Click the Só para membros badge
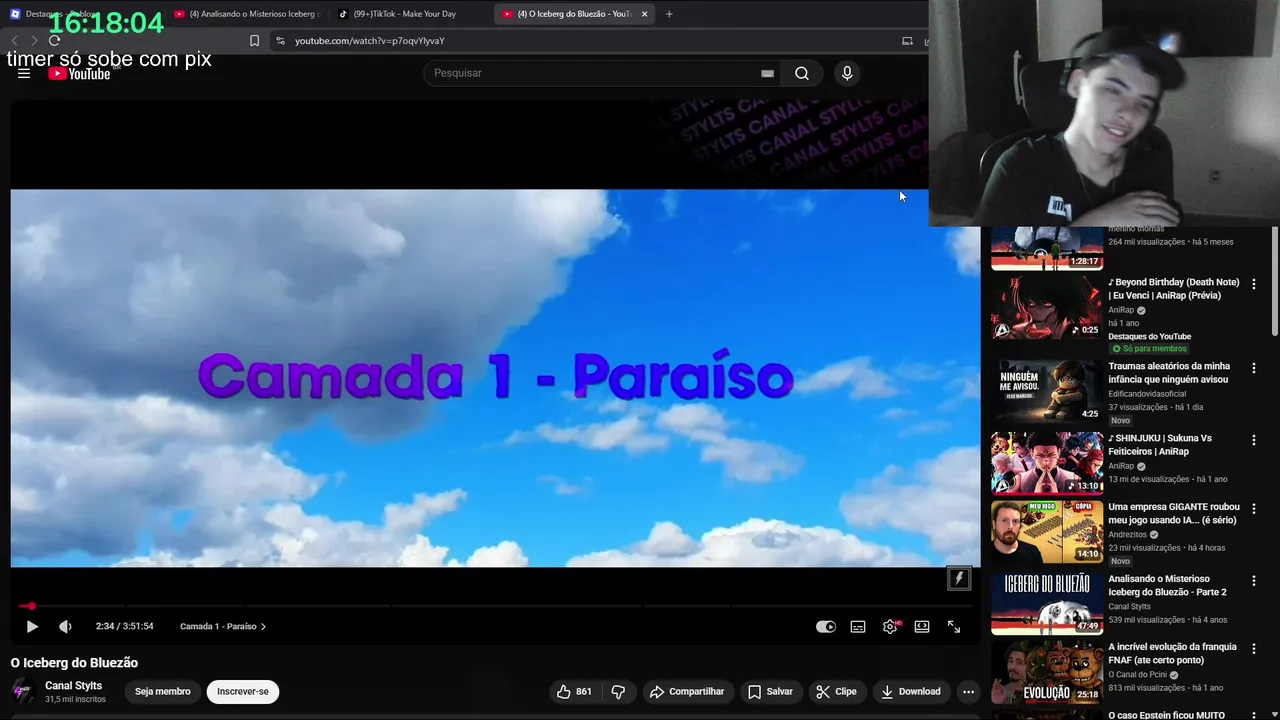This screenshot has width=1280, height=720. click(1149, 349)
